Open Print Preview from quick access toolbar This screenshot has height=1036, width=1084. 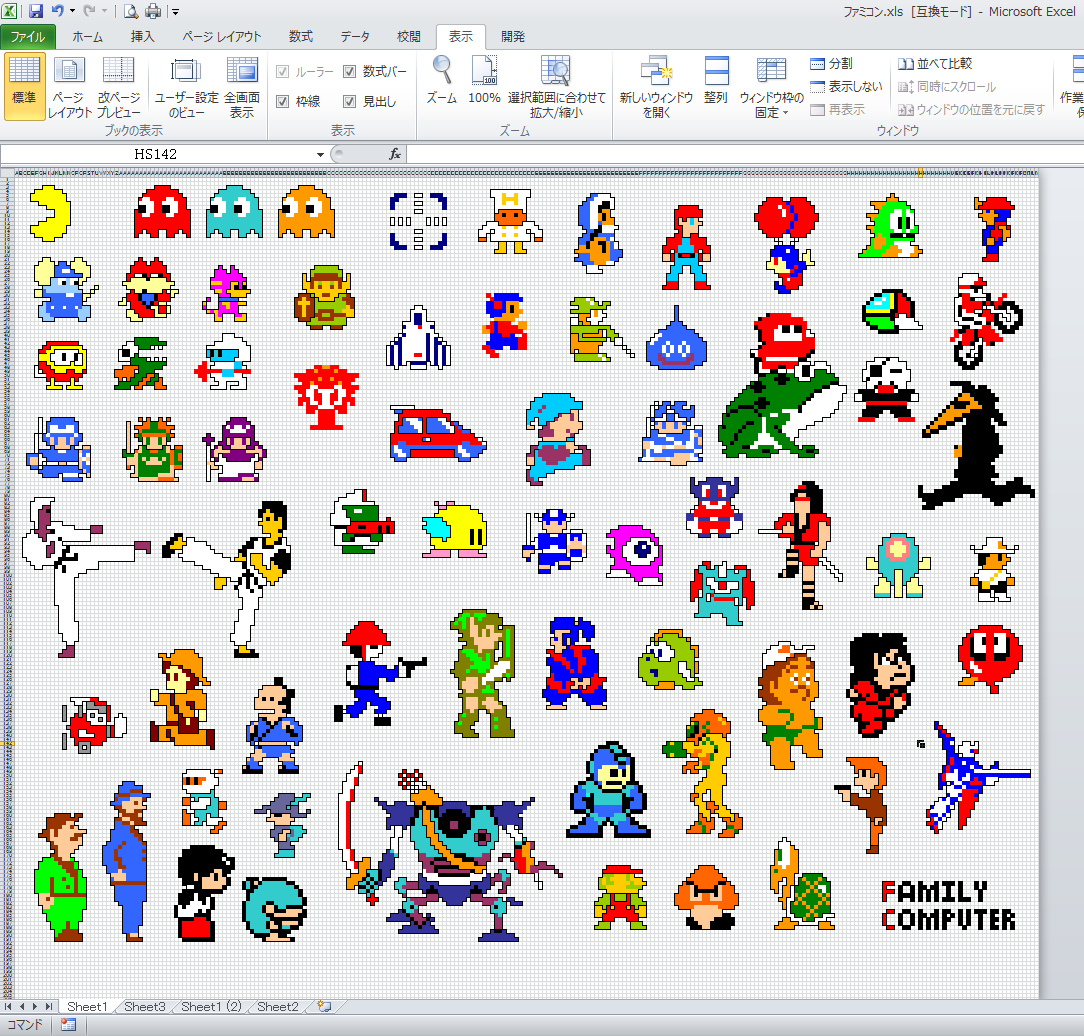point(131,11)
